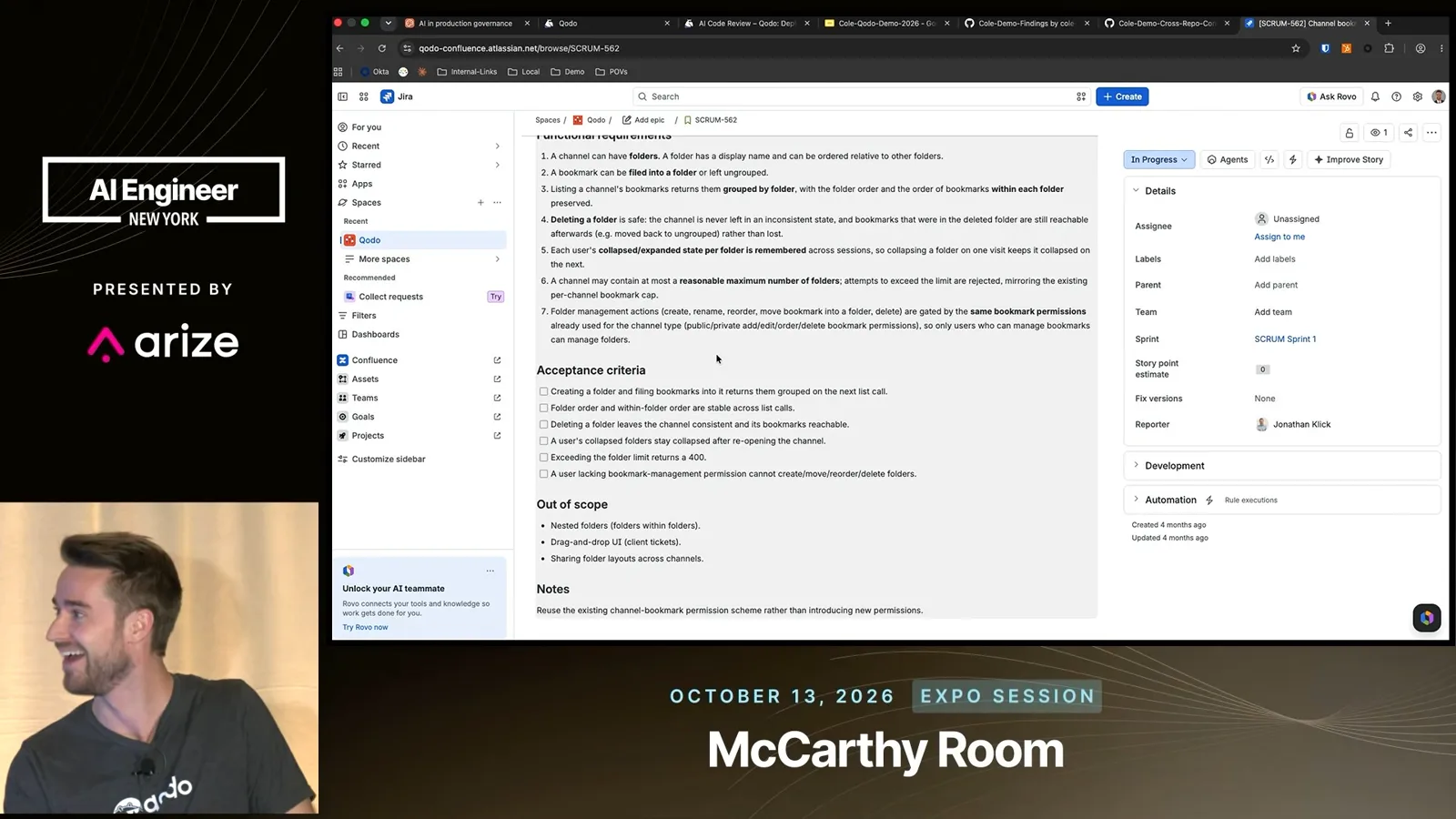Open the Jira help icon
The height and width of the screenshot is (819, 1456).
coord(1396,96)
